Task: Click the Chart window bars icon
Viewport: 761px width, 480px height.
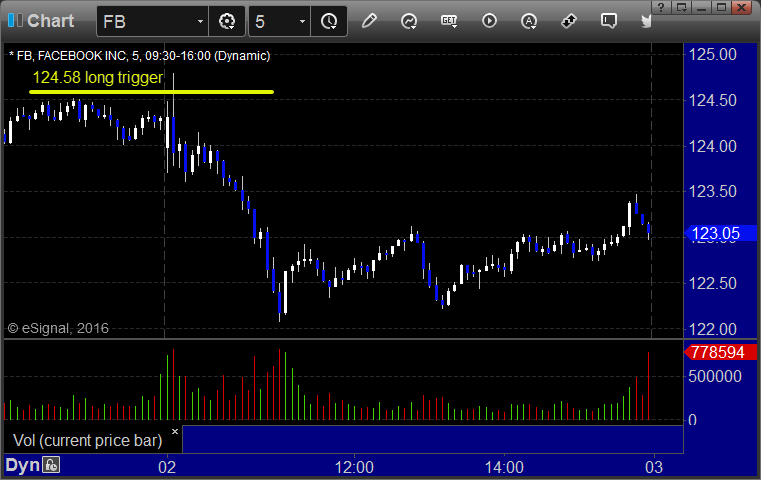Action: (15, 20)
